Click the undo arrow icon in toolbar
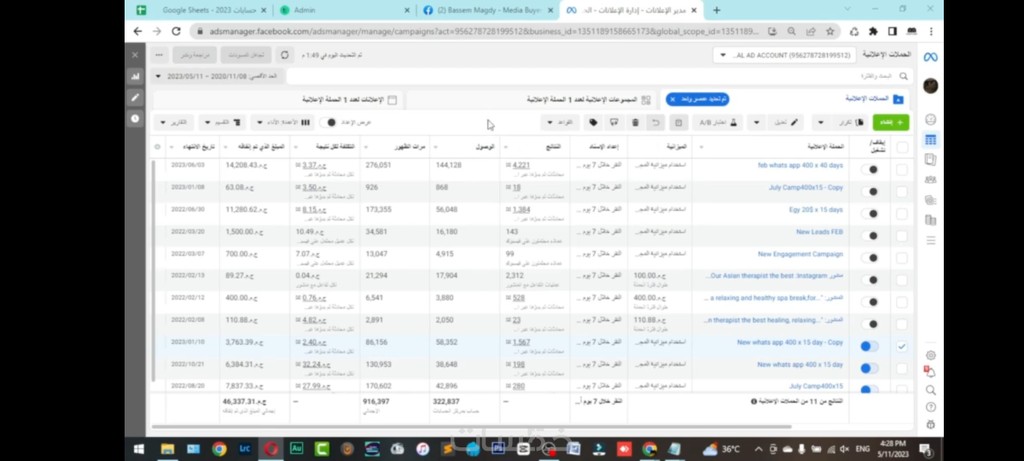This screenshot has width=1024, height=461. [656, 122]
